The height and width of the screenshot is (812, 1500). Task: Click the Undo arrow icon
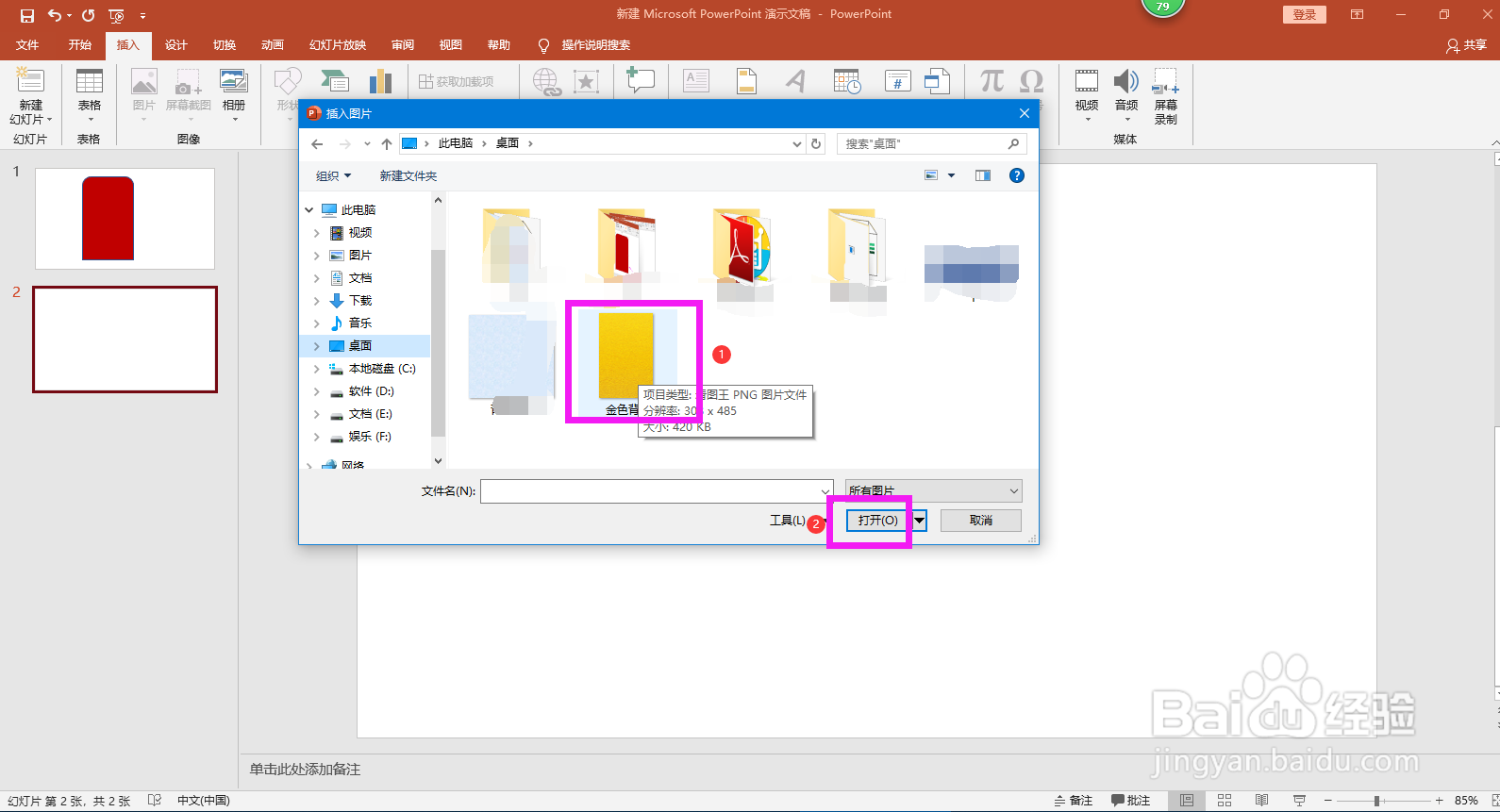click(x=55, y=15)
